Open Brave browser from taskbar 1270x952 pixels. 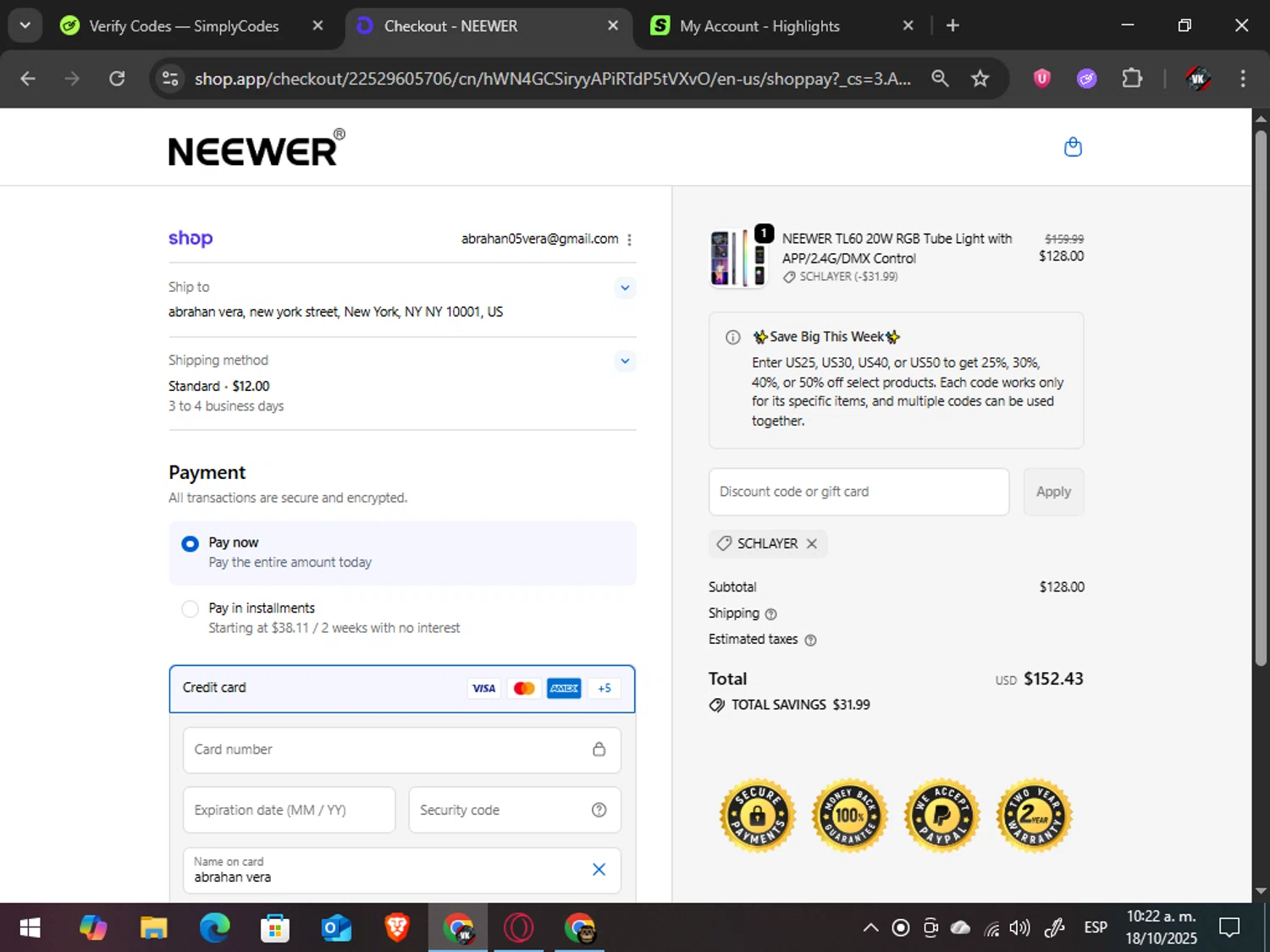click(397, 928)
